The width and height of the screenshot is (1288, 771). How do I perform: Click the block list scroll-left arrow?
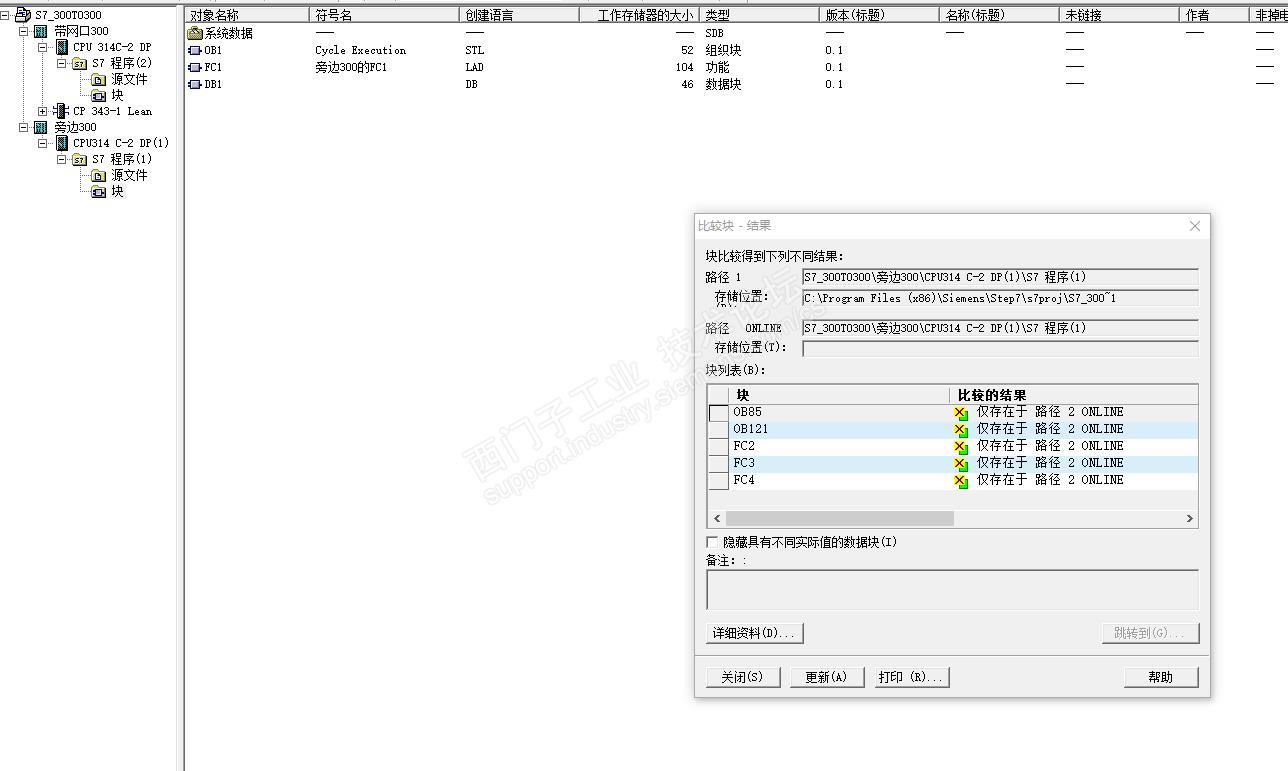pyautogui.click(x=716, y=518)
